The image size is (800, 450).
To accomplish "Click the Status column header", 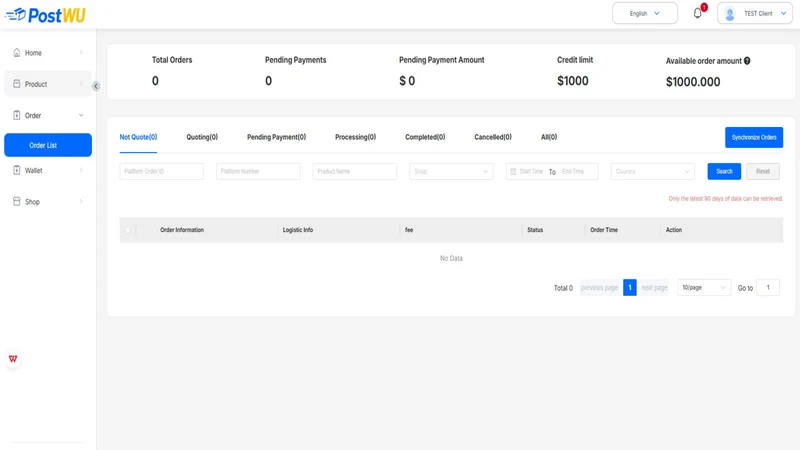I will (535, 230).
